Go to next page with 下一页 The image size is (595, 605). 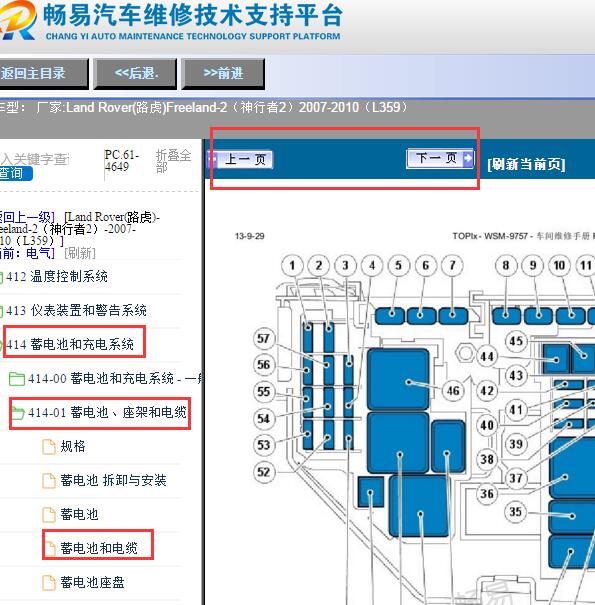click(440, 158)
